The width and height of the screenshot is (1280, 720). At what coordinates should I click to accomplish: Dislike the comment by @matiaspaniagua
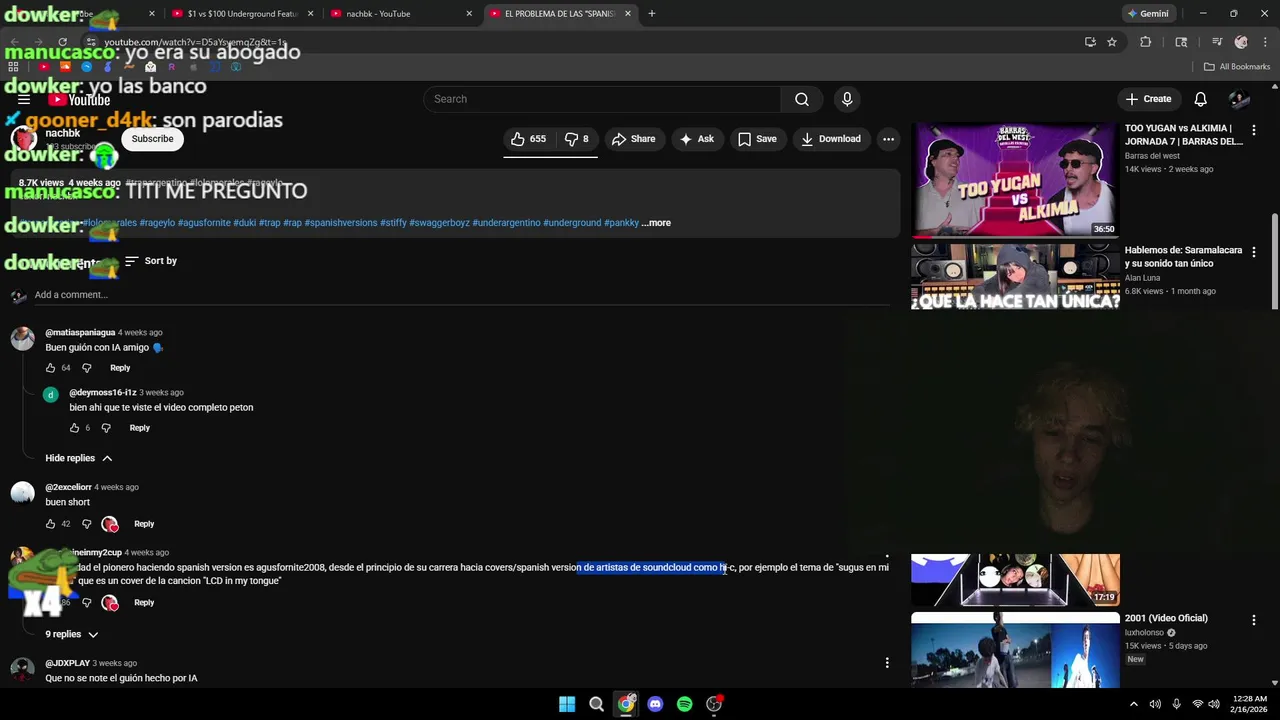[86, 368]
